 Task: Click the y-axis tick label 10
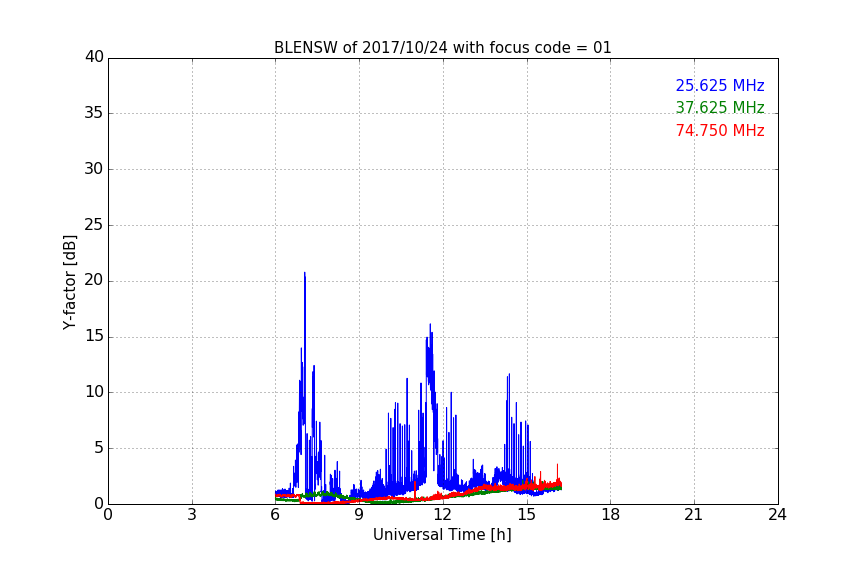click(x=94, y=392)
